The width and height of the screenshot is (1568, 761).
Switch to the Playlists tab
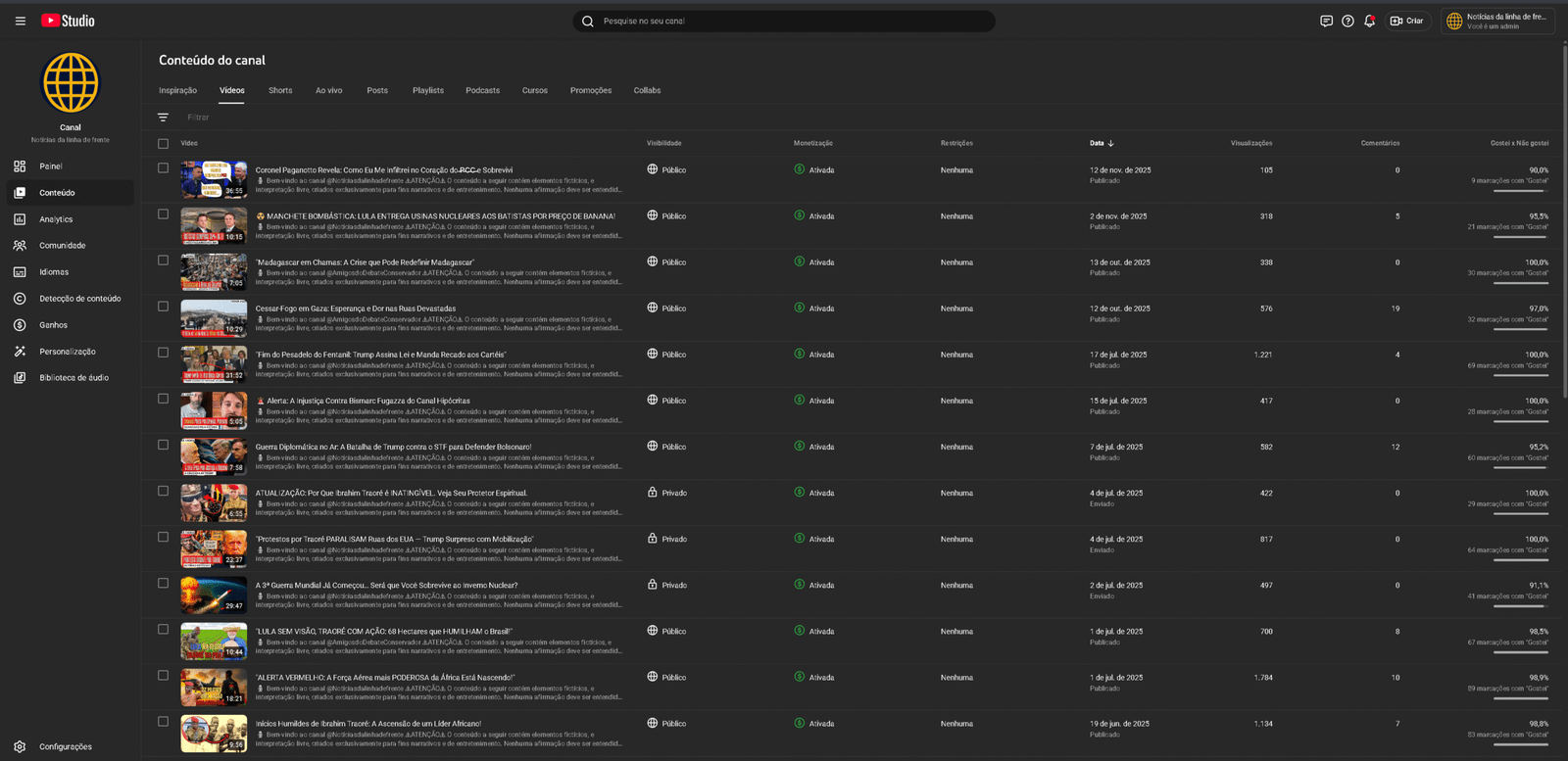tap(427, 90)
